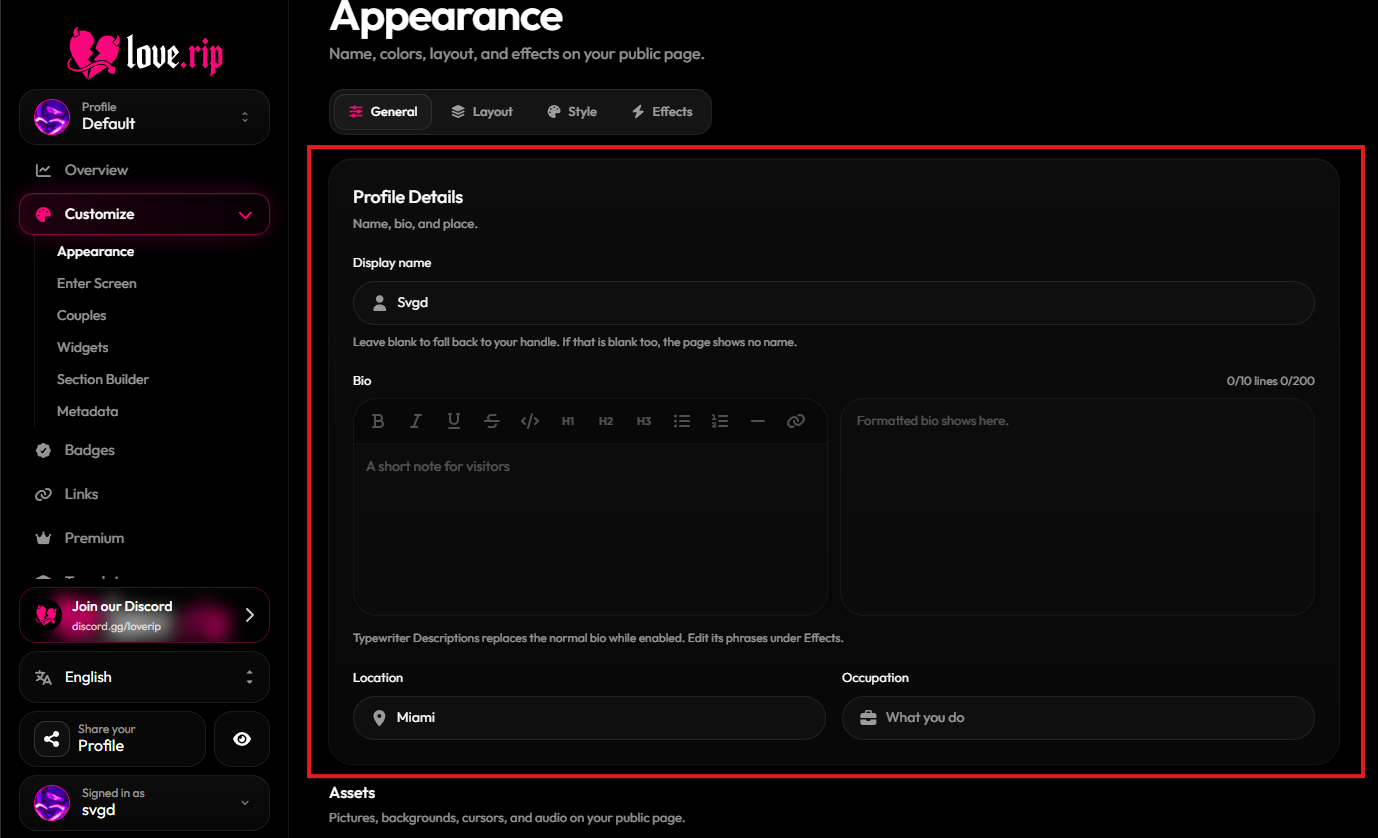Focus the Display name input field

[x=833, y=302]
